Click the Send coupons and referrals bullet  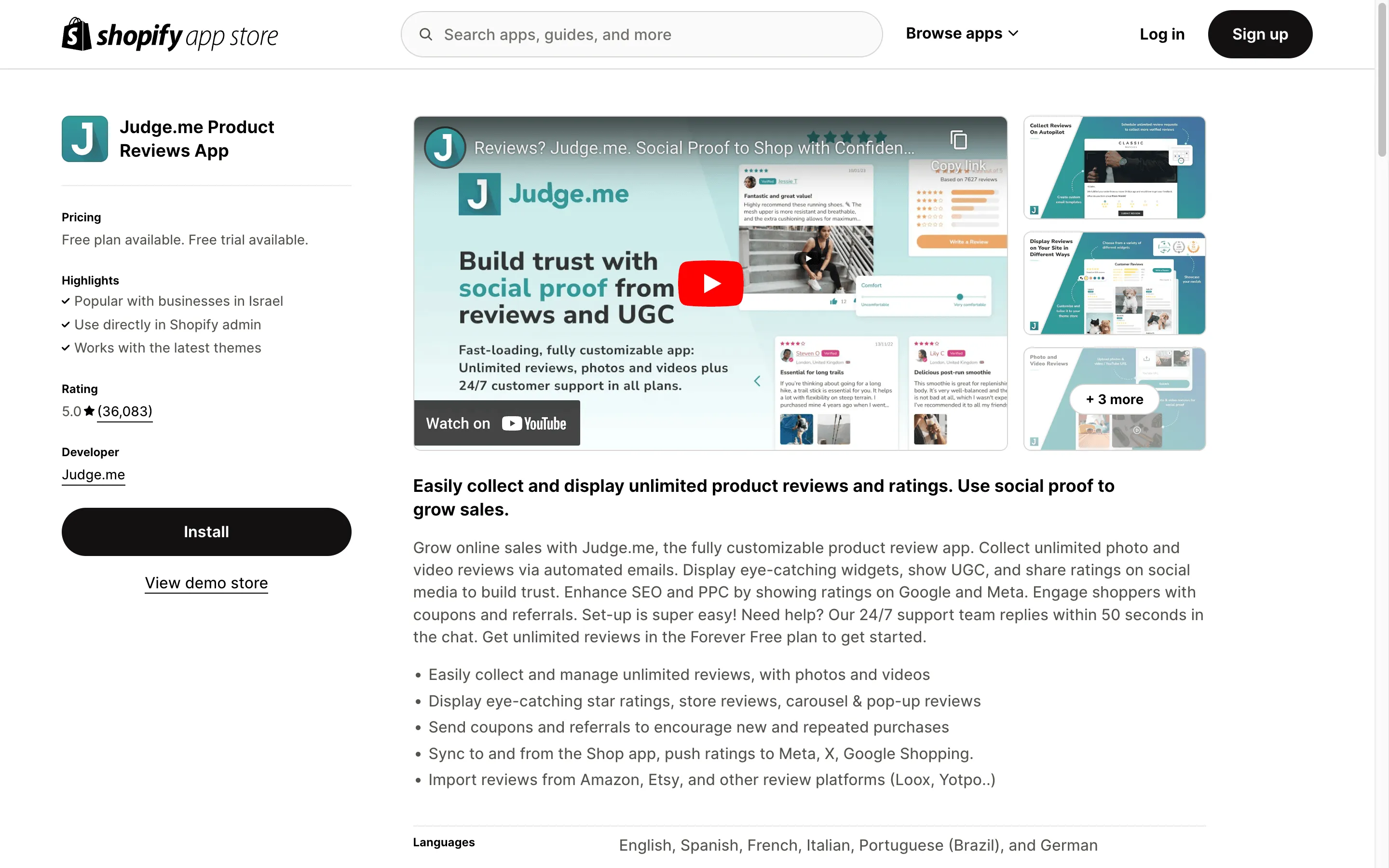tap(689, 727)
